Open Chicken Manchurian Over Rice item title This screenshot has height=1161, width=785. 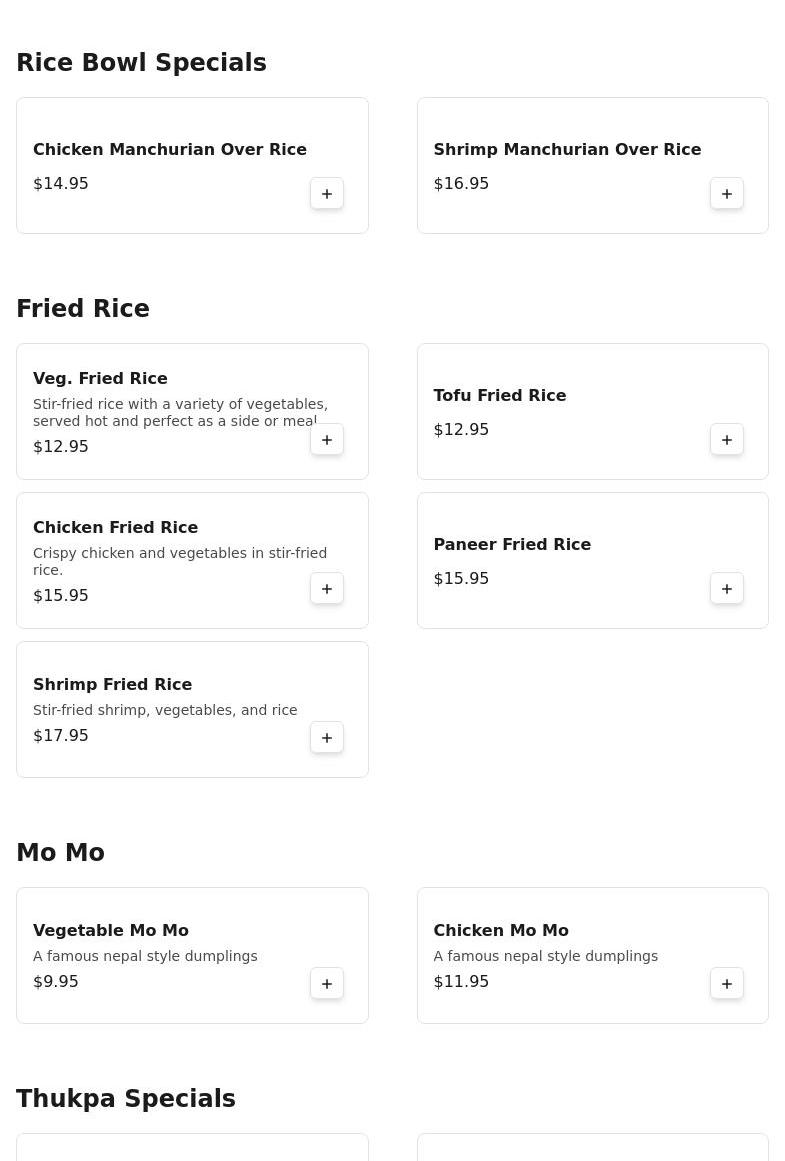point(170,150)
